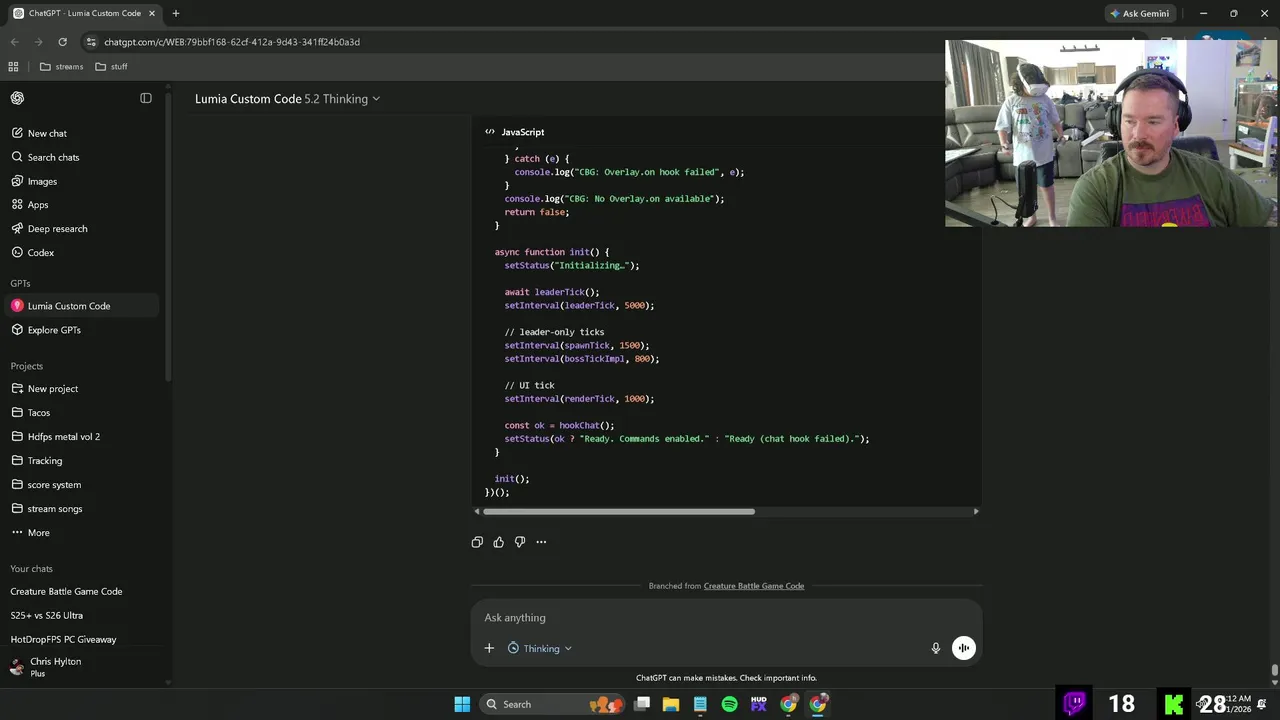Image resolution: width=1280 pixels, height=720 pixels.
Task: Open S25+ vs S26 Ultra chat
Action: [x=81, y=615]
